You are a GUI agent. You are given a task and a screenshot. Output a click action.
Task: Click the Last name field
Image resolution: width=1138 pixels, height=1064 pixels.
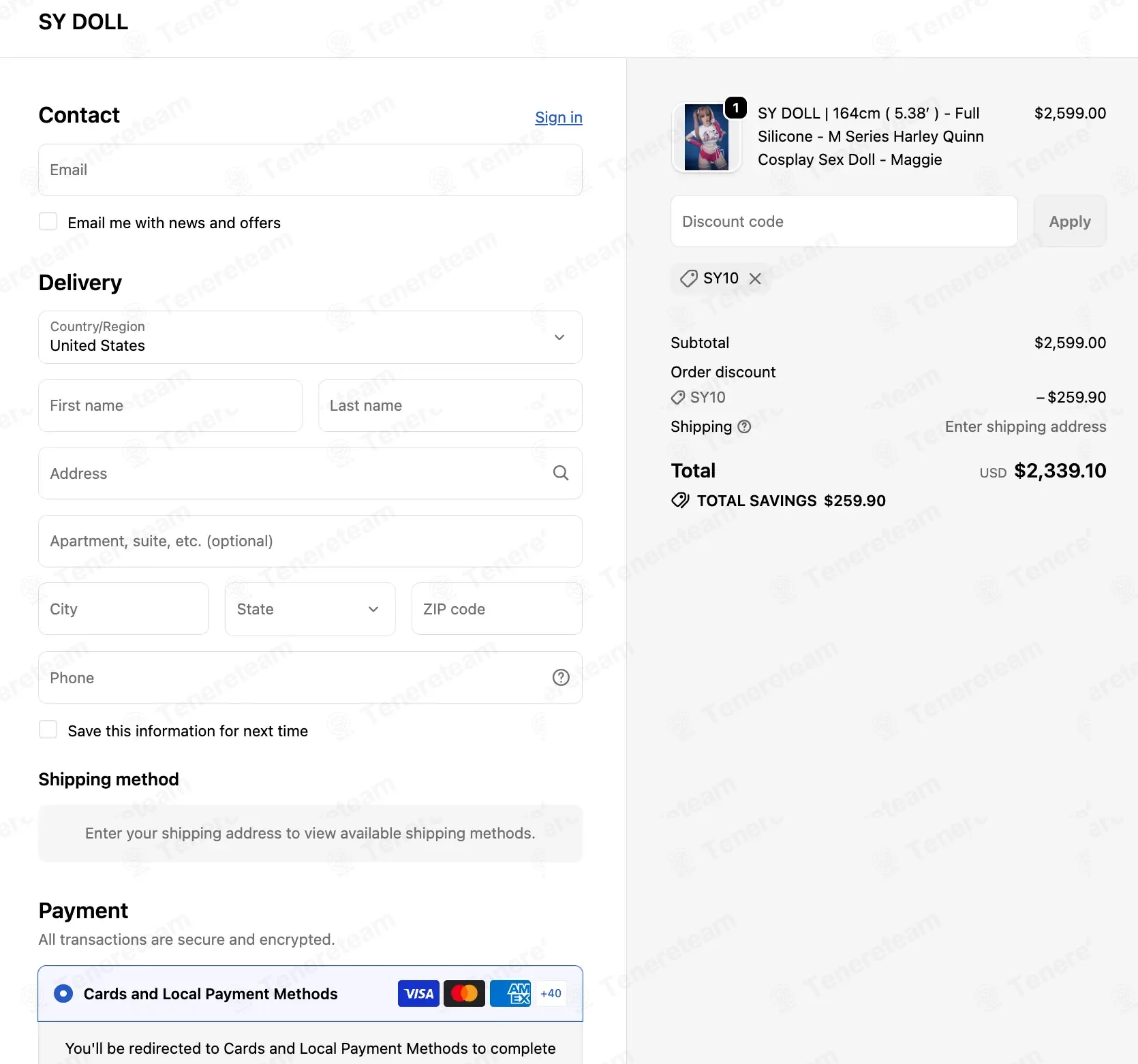[x=450, y=405]
